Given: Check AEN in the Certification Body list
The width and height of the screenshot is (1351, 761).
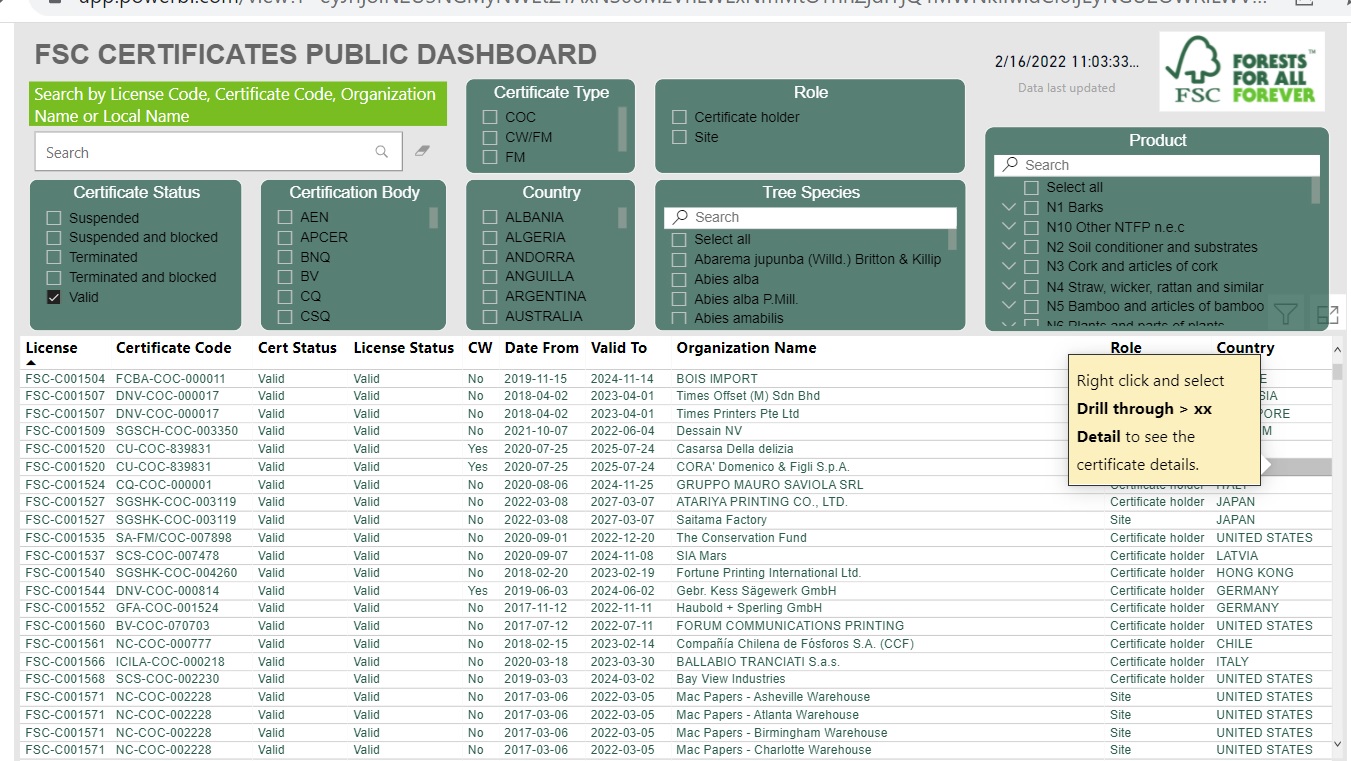Looking at the screenshot, I should pos(285,217).
